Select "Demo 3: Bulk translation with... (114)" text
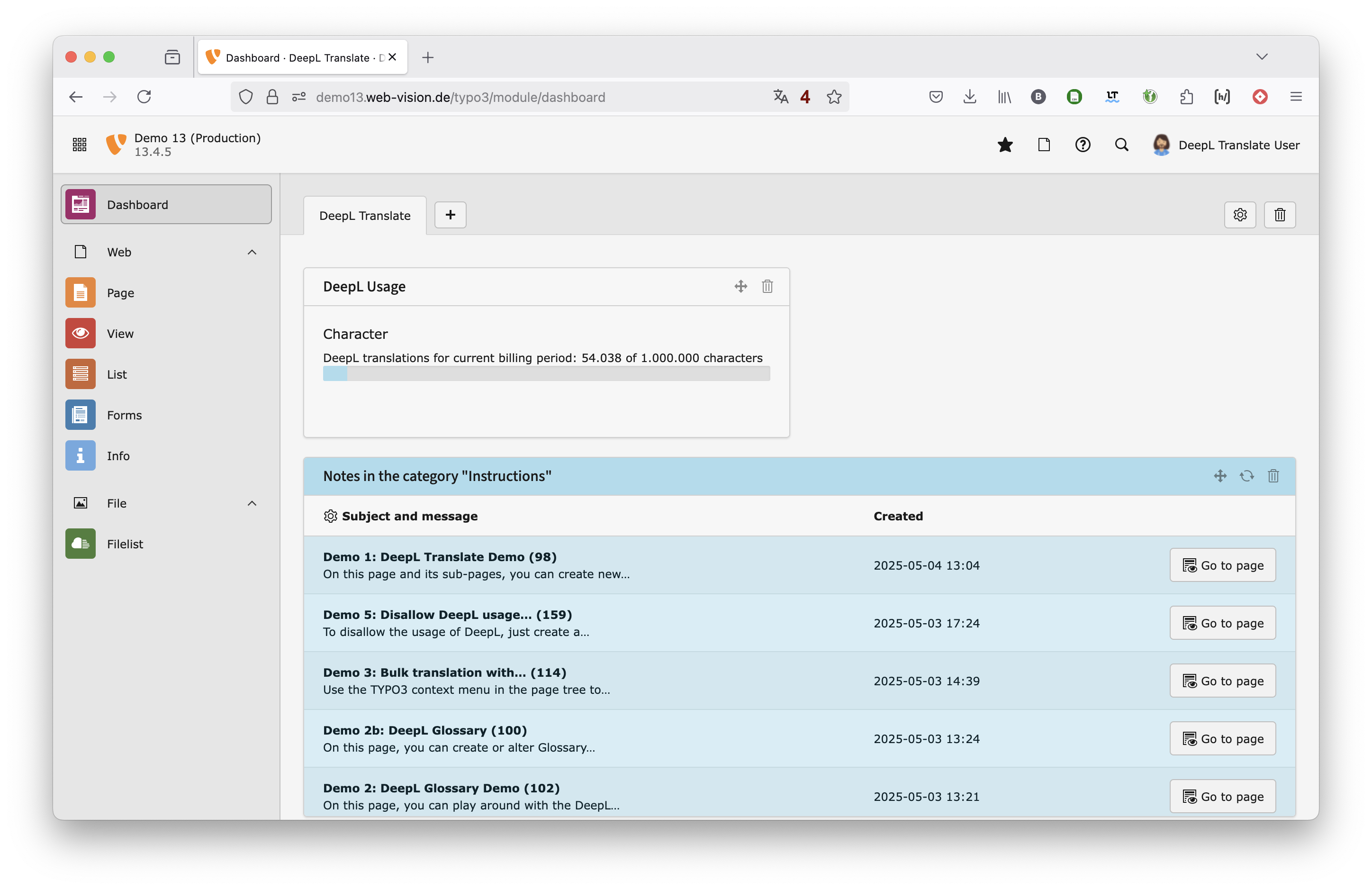Viewport: 1372px width, 890px height. click(444, 672)
